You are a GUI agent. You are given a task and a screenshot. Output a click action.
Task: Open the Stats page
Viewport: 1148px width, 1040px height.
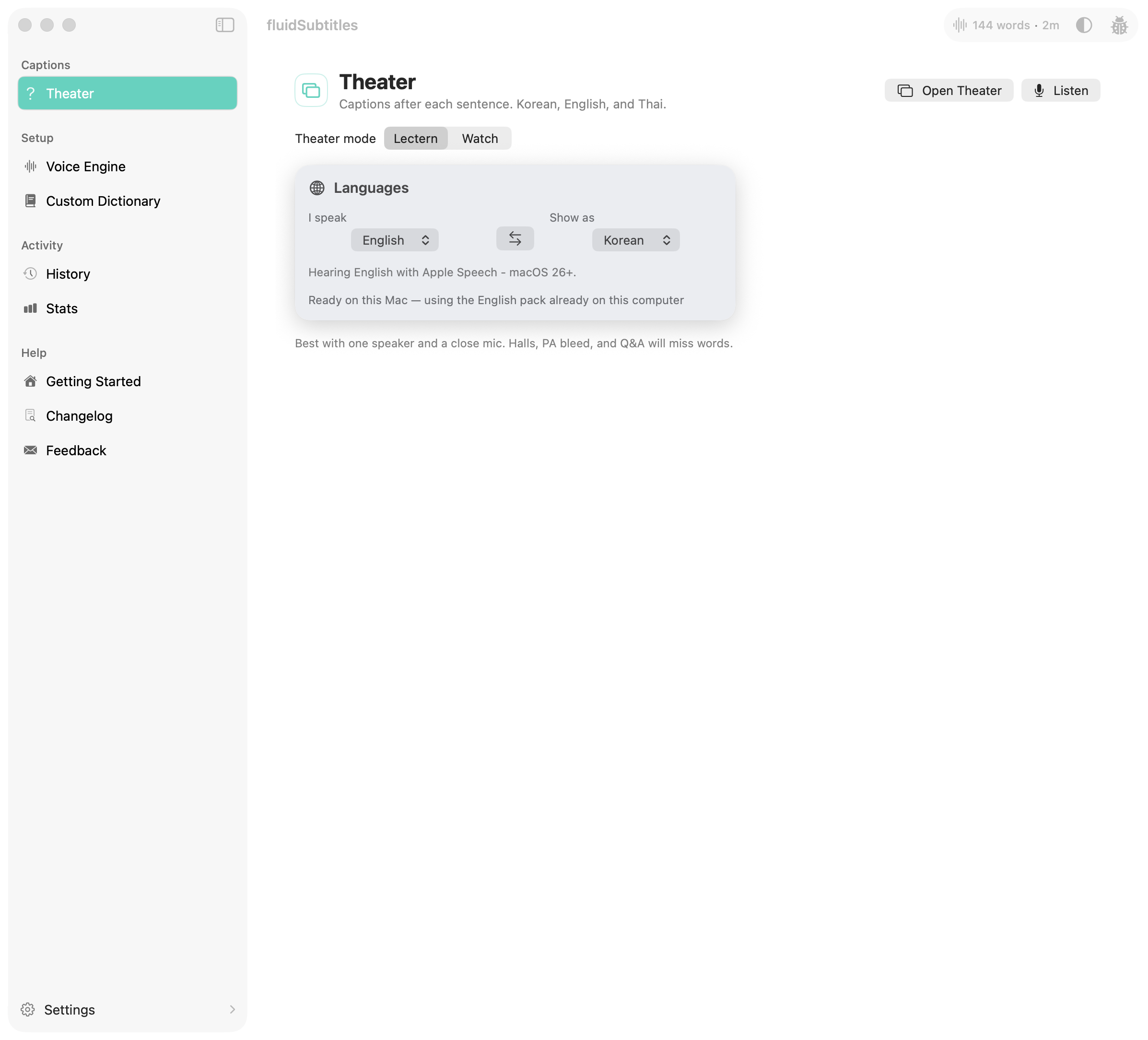tap(128, 309)
